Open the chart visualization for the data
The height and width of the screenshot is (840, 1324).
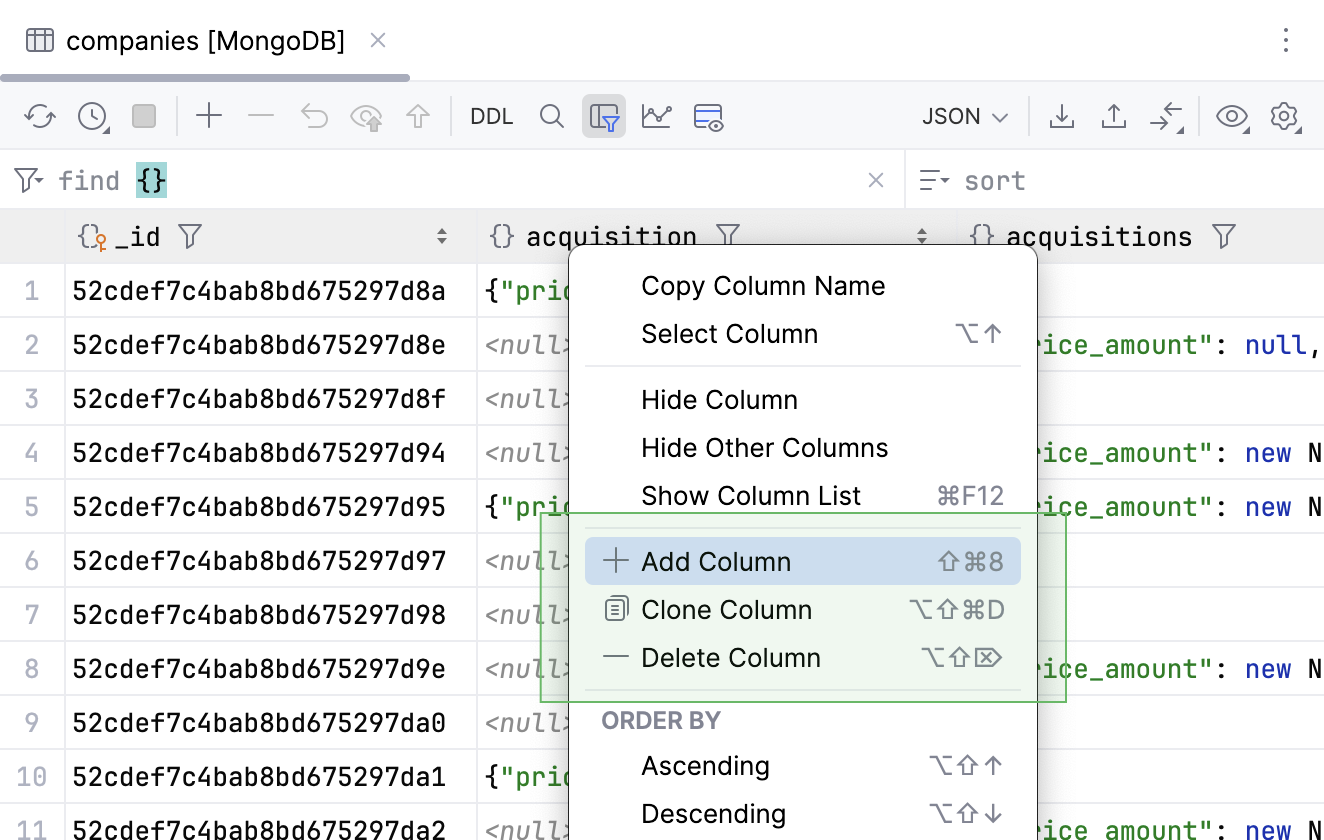[657, 116]
